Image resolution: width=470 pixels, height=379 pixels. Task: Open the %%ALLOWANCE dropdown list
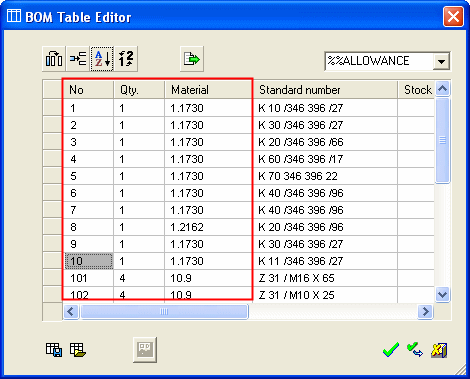coord(441,61)
